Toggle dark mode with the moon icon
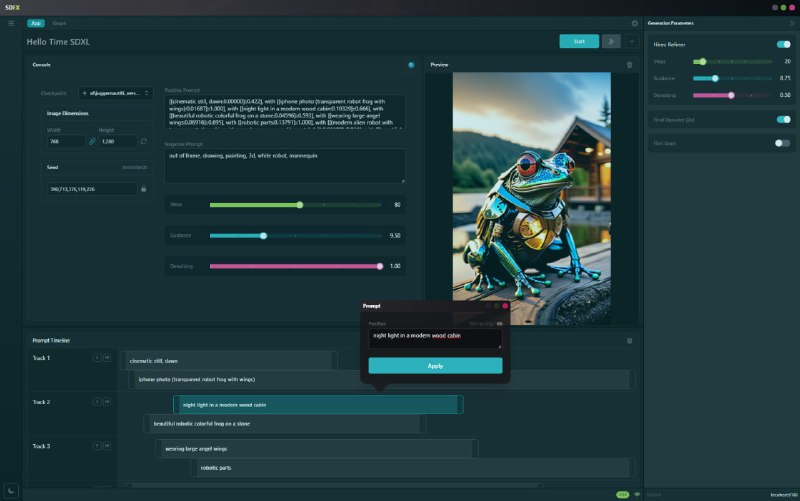Viewport: 800px width, 501px height. pyautogui.click(x=12, y=489)
